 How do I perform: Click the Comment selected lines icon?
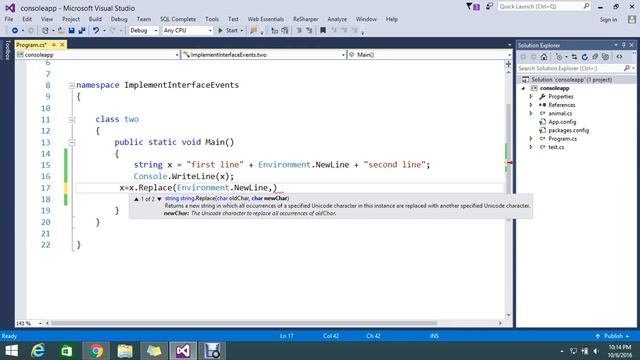pos(275,31)
